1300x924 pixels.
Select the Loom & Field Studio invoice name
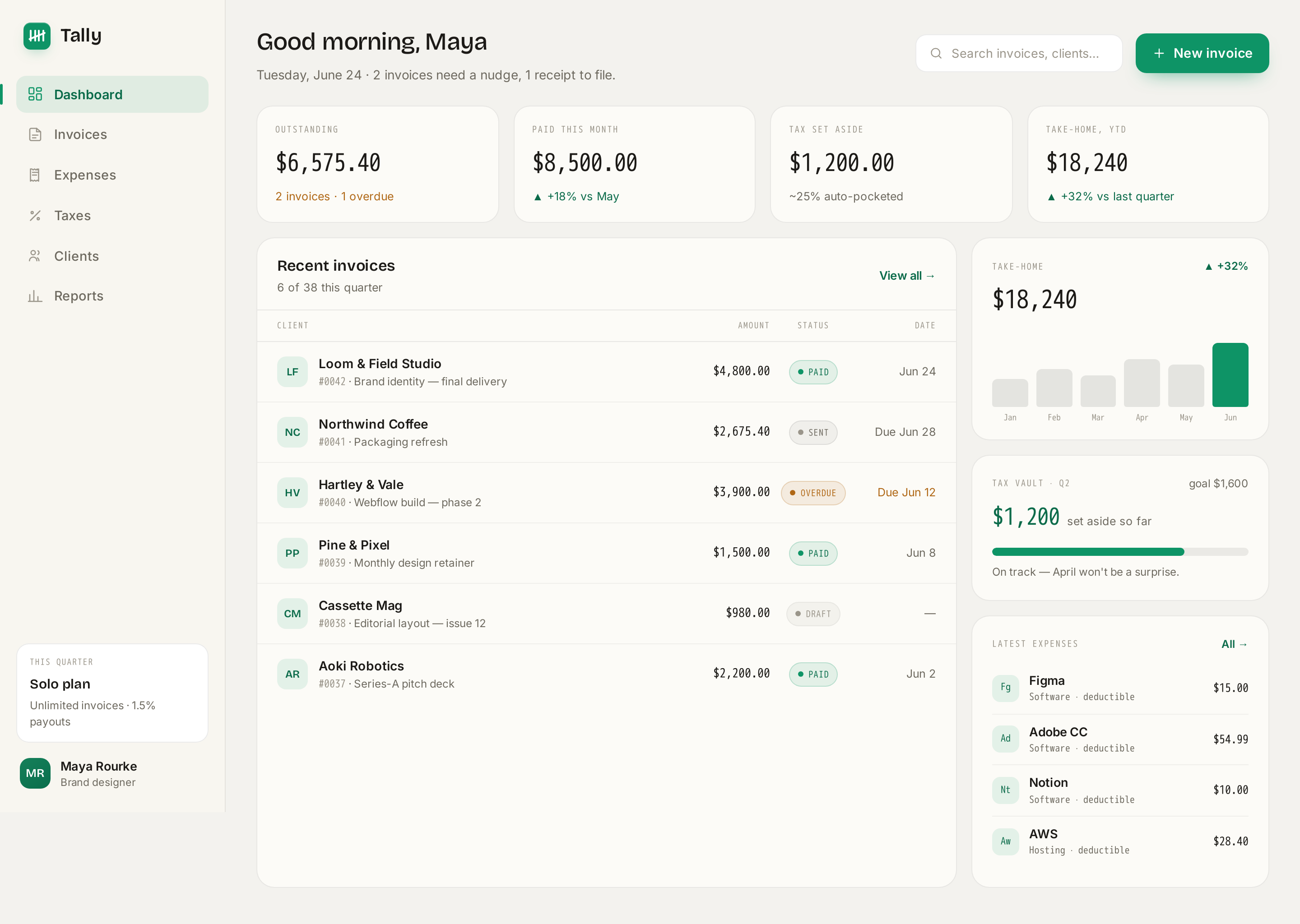[380, 364]
